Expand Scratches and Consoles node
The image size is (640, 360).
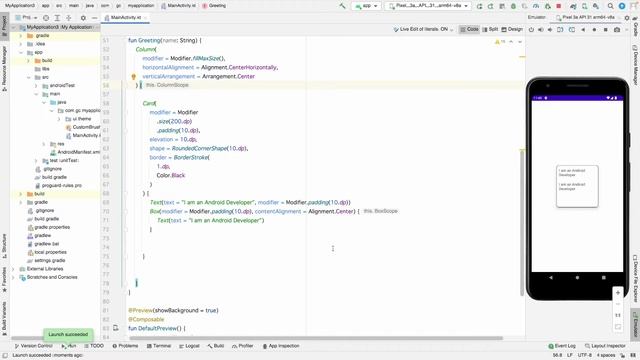[13, 277]
